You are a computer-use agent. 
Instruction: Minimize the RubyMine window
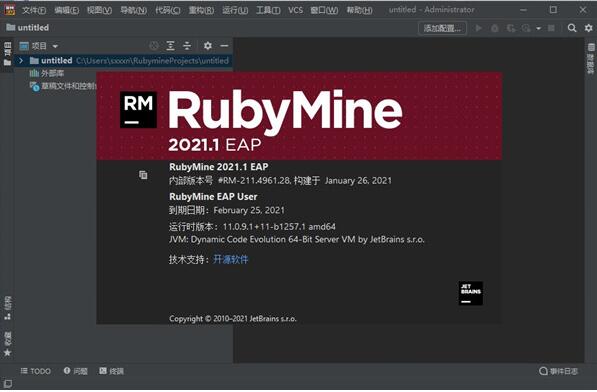coord(524,10)
